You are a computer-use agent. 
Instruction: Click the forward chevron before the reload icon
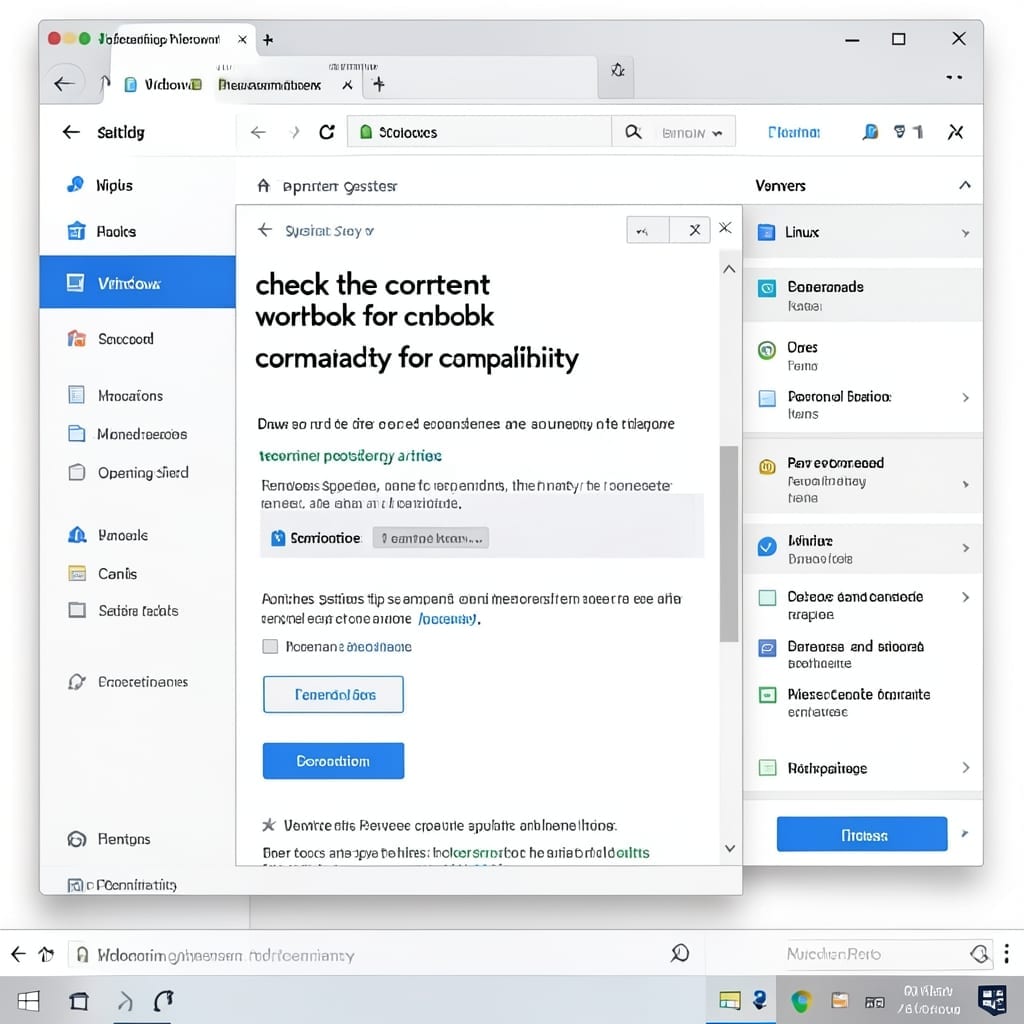295,133
